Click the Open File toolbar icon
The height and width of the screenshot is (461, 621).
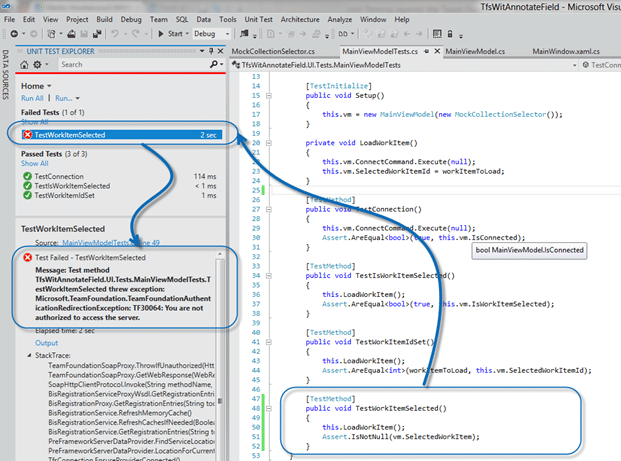click(71, 34)
